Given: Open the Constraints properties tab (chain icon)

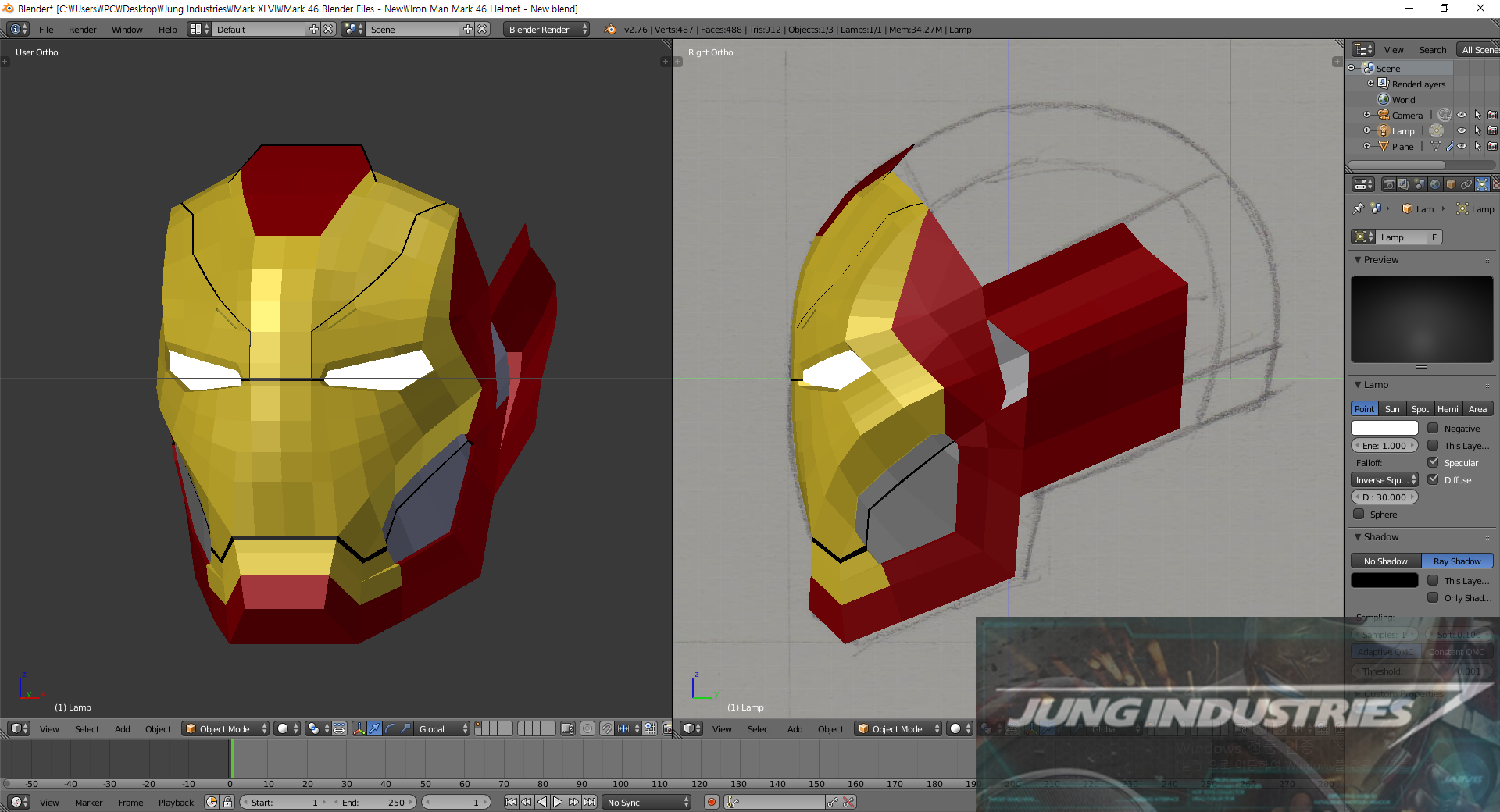Looking at the screenshot, I should tap(1466, 184).
